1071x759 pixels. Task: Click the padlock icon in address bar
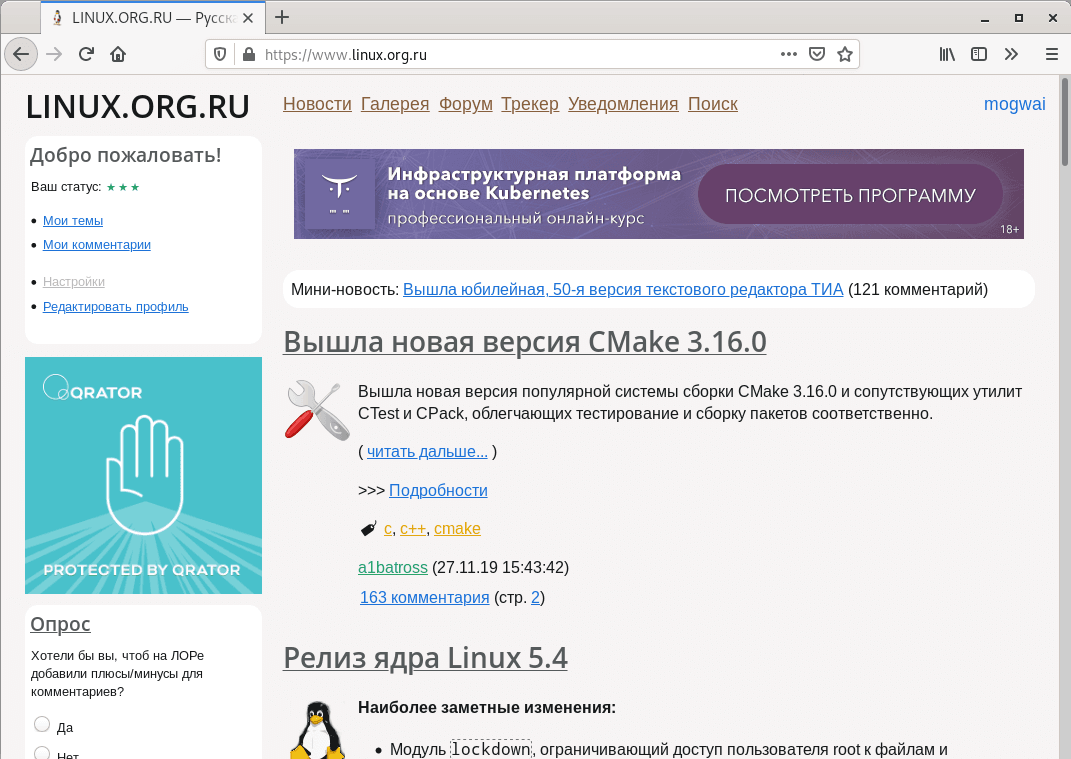coord(249,54)
